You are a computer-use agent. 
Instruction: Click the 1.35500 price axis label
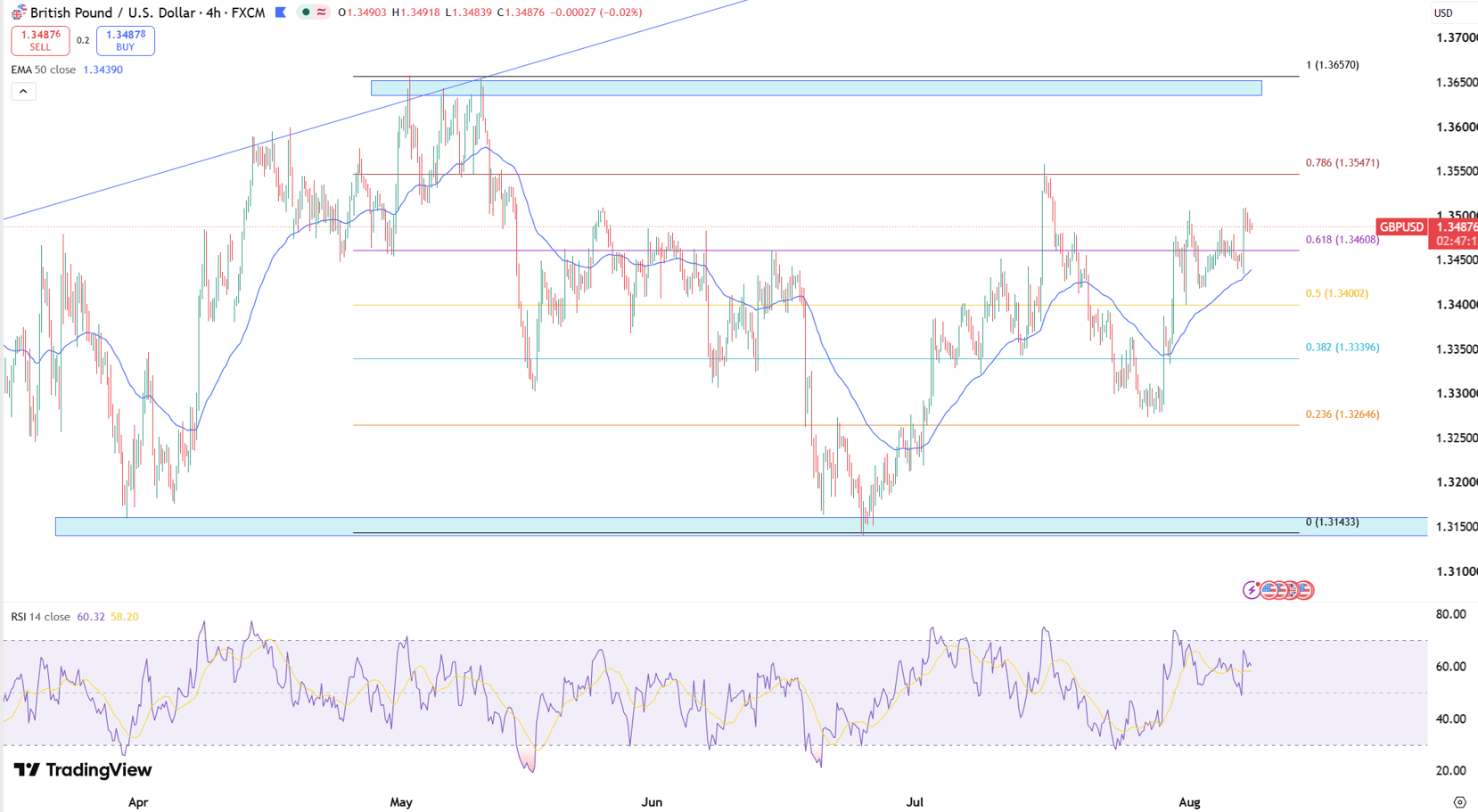click(x=1457, y=171)
